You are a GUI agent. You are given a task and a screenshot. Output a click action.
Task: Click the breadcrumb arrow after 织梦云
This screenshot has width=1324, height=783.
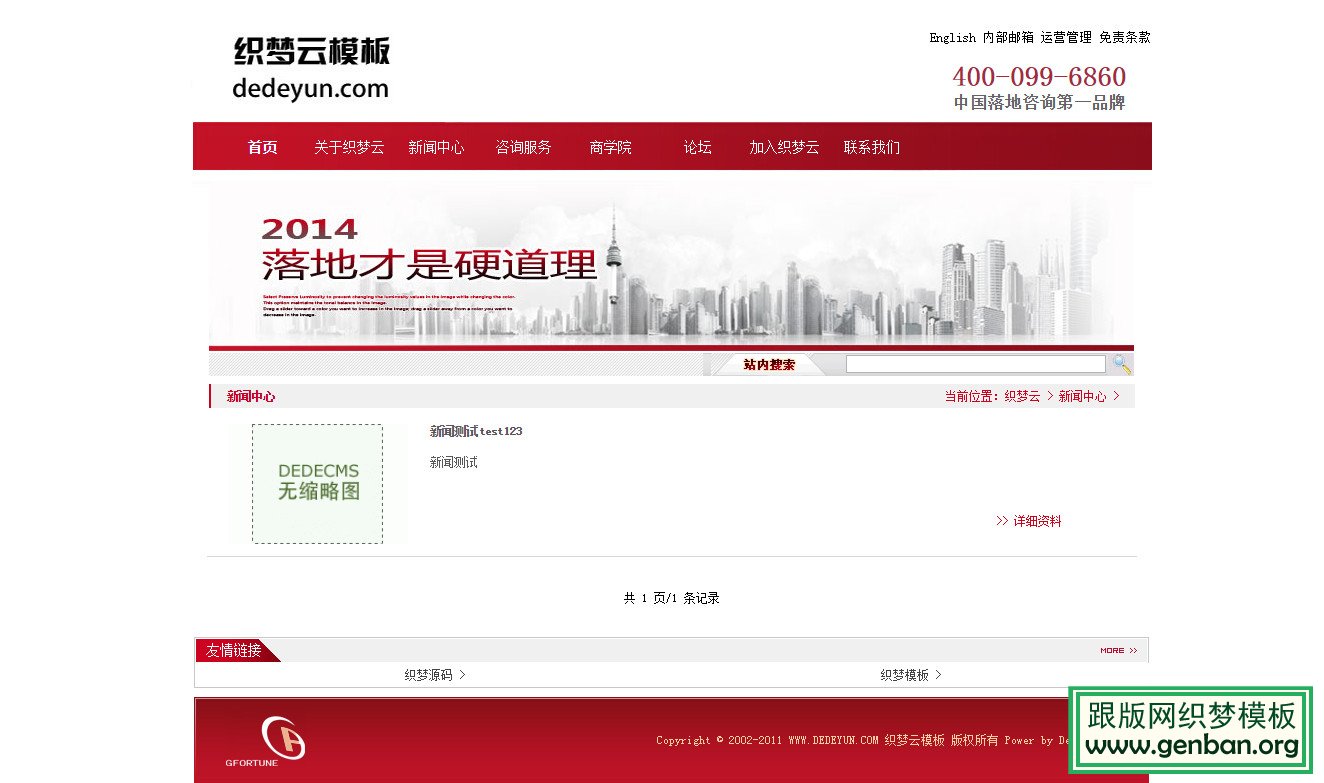(x=1049, y=395)
